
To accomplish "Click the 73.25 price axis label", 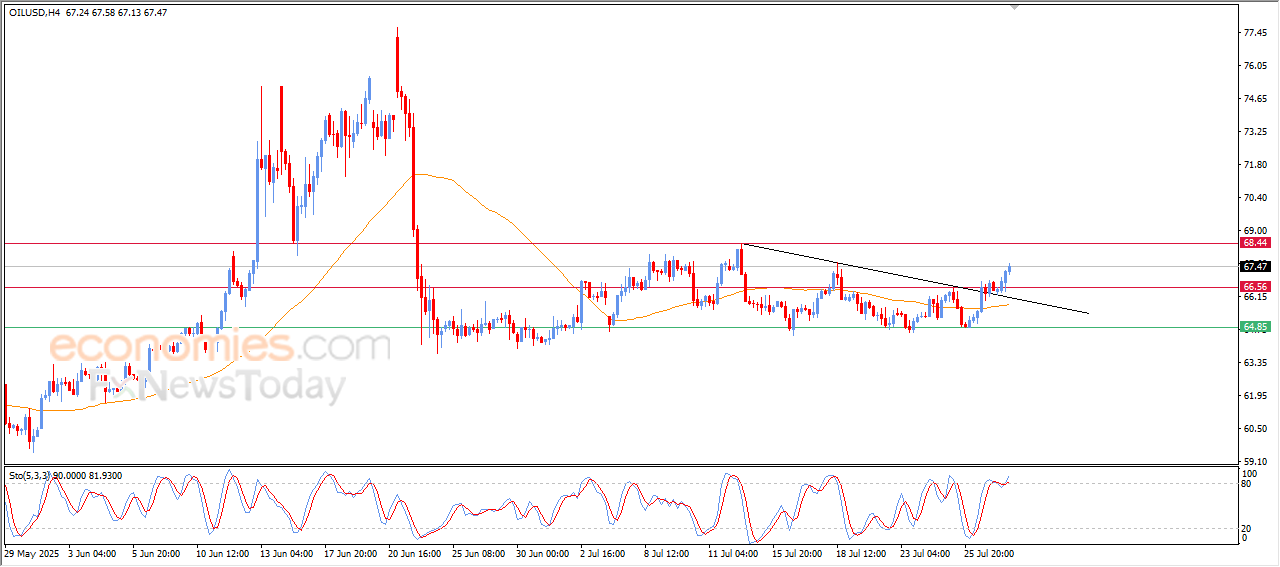I will click(1255, 132).
